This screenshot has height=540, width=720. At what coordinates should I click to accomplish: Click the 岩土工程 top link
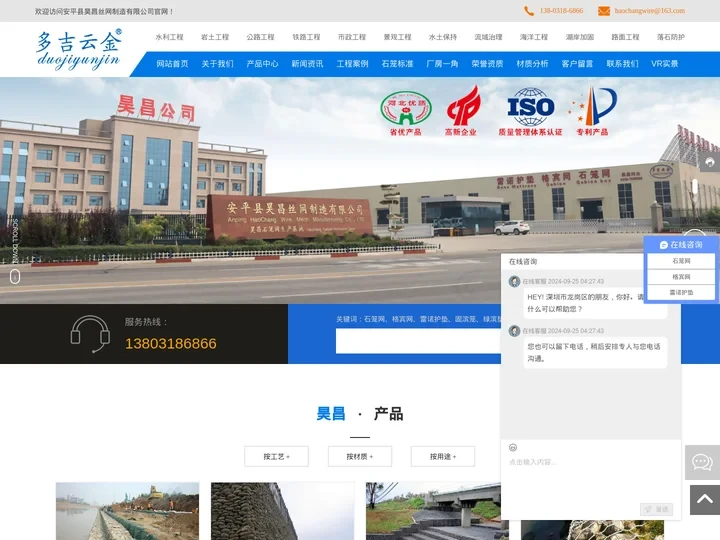click(x=215, y=37)
